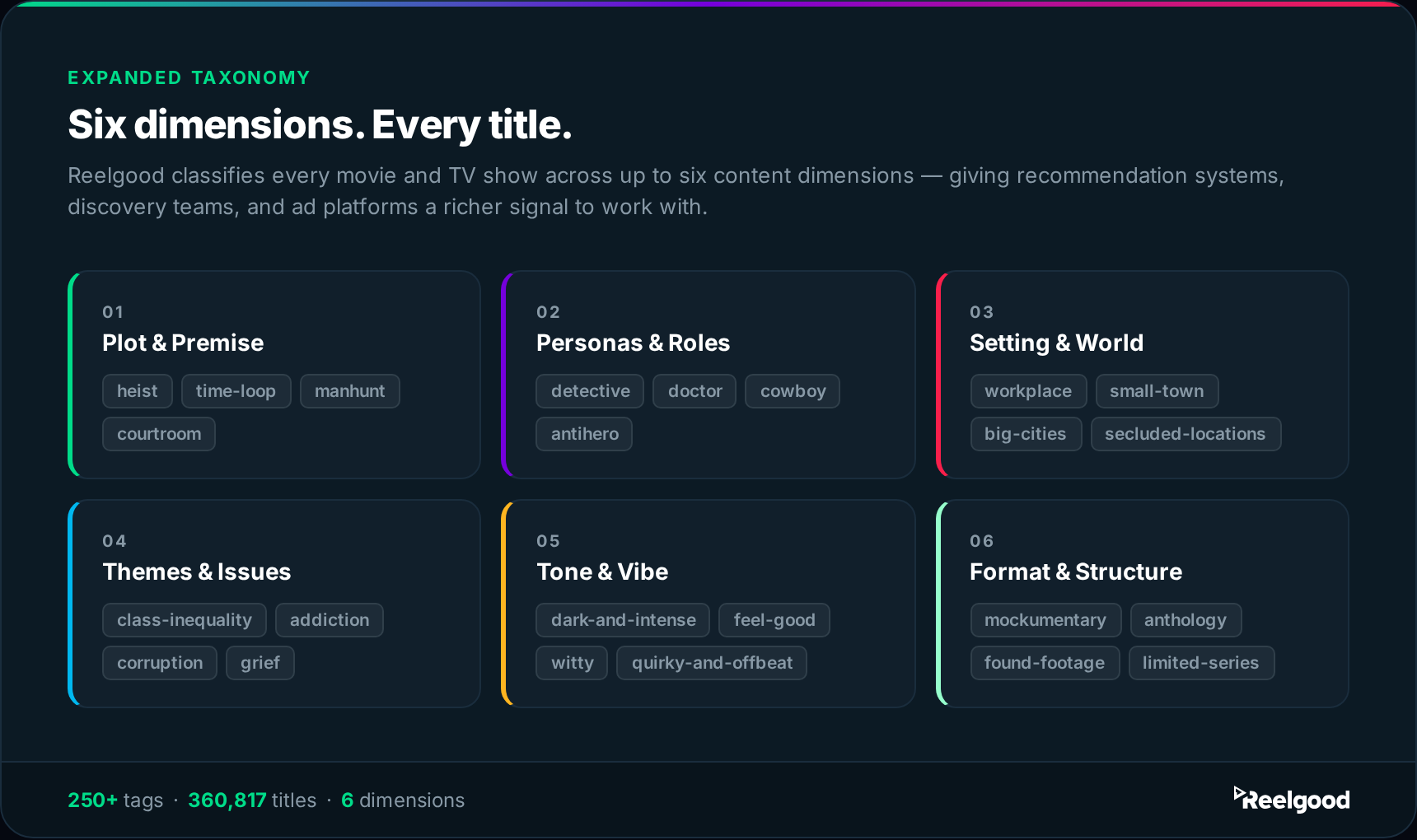Viewport: 1417px width, 840px height.
Task: Click the addiction tag
Action: pos(330,620)
